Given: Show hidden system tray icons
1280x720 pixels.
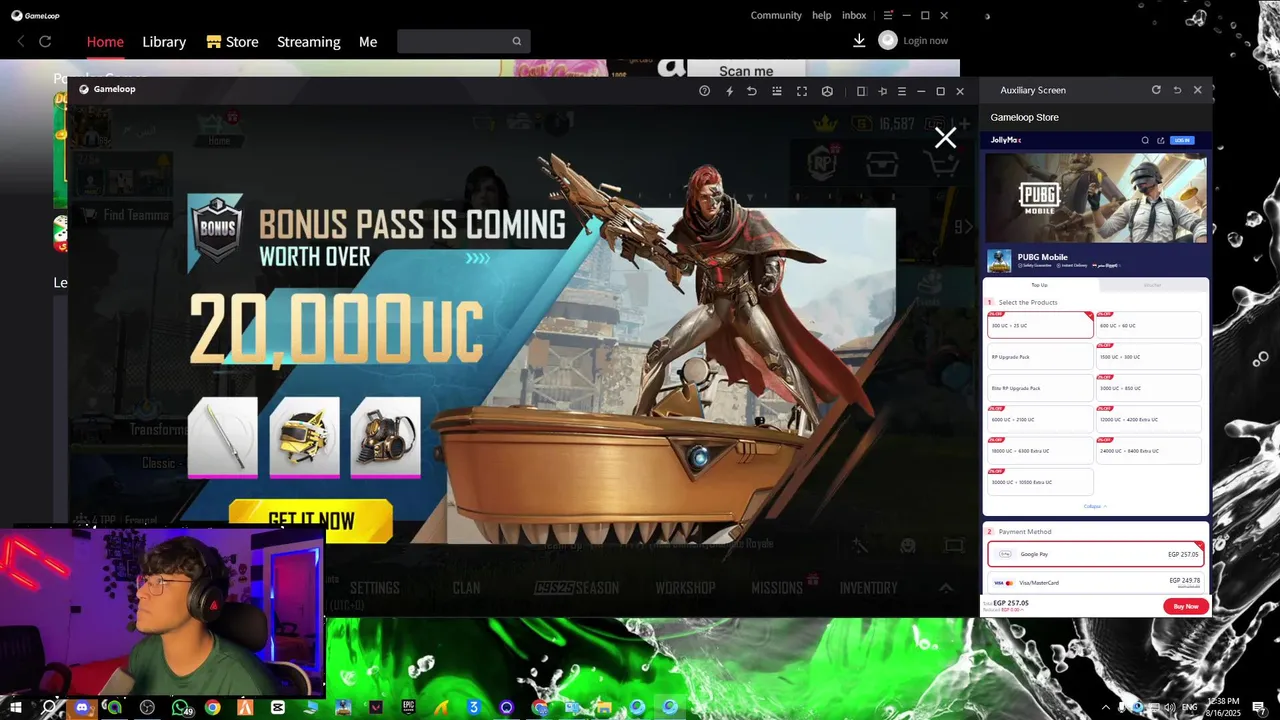Looking at the screenshot, I should pyautogui.click(x=1105, y=707).
